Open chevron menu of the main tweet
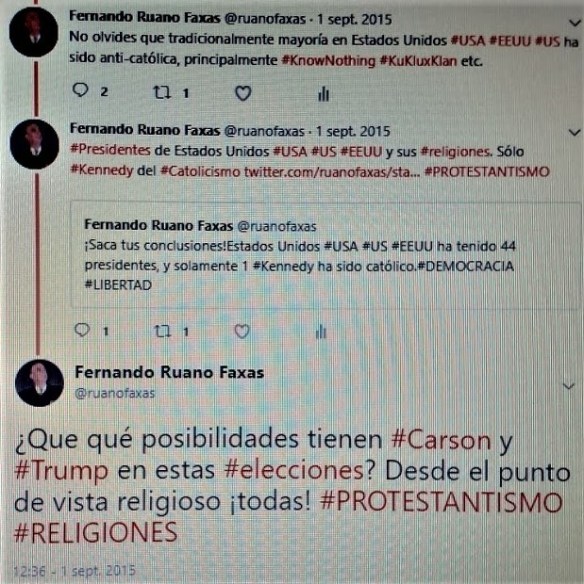584x584 pixels. (568, 386)
